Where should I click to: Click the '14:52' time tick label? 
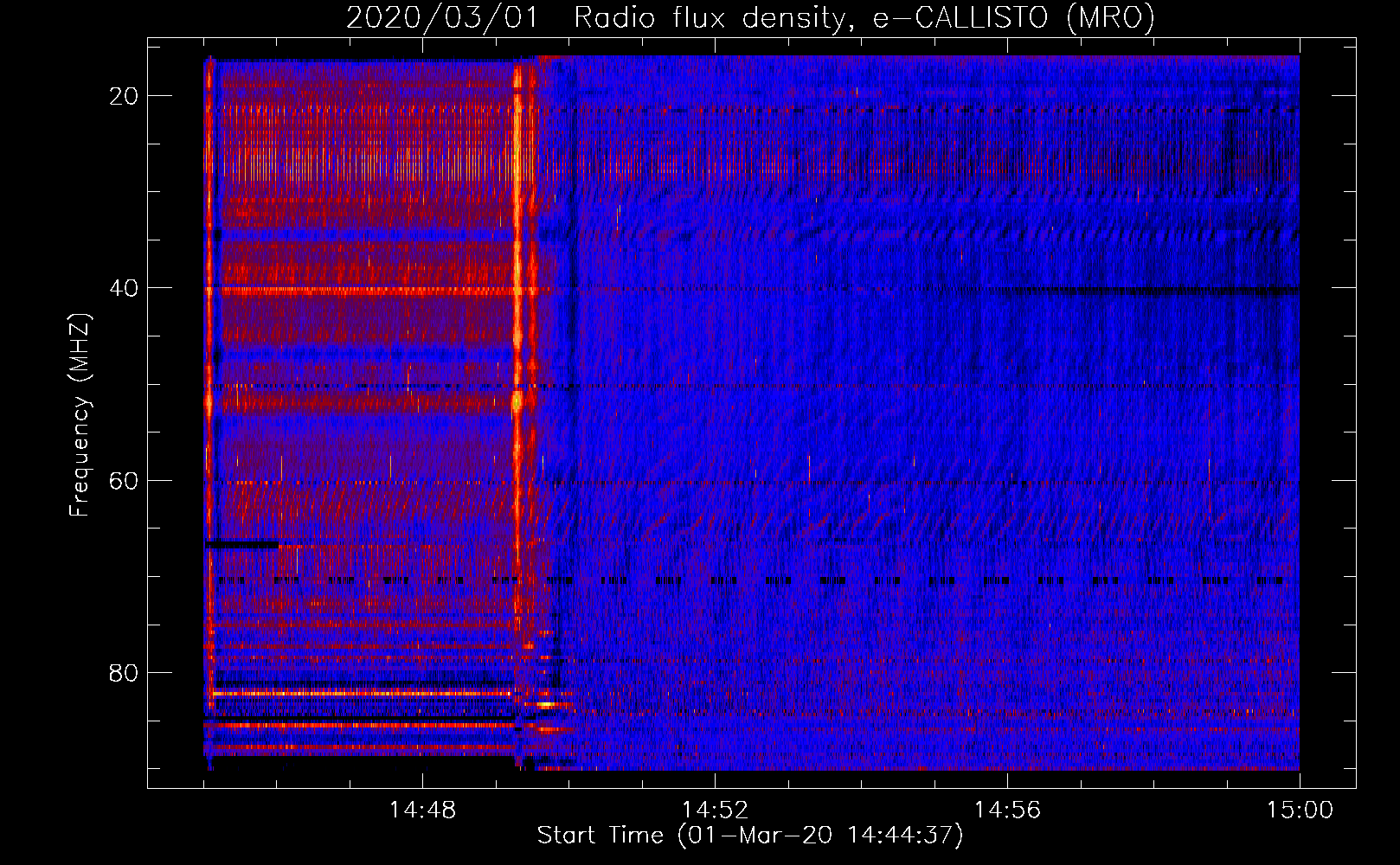(715, 811)
